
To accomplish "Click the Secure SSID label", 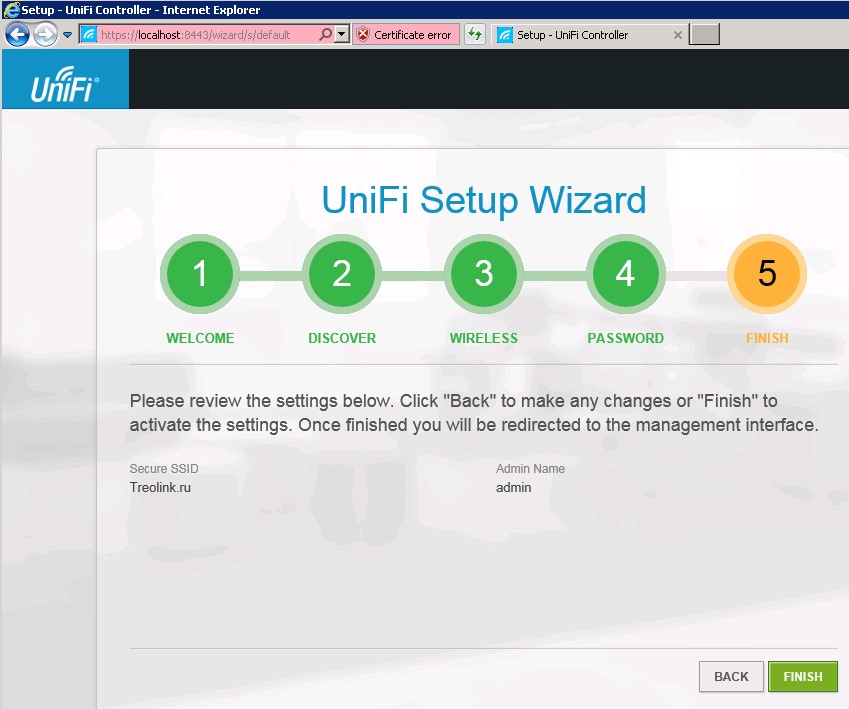I will pos(164,469).
